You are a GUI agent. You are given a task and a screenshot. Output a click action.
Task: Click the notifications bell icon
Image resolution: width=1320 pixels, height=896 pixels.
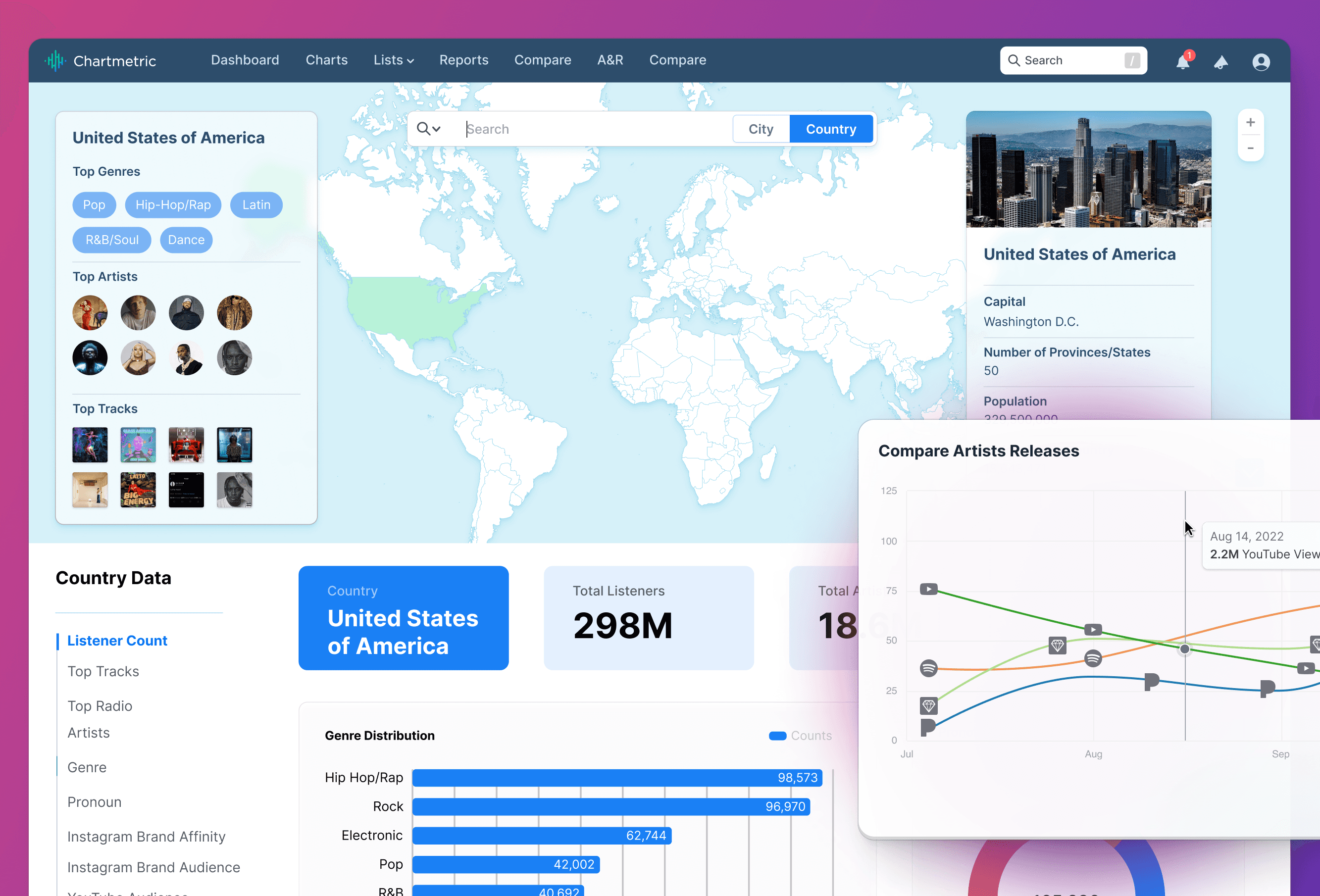coord(1182,61)
